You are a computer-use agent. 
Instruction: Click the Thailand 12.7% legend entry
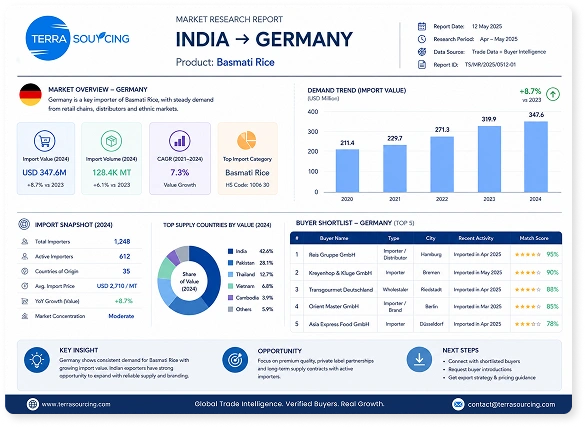click(250, 274)
